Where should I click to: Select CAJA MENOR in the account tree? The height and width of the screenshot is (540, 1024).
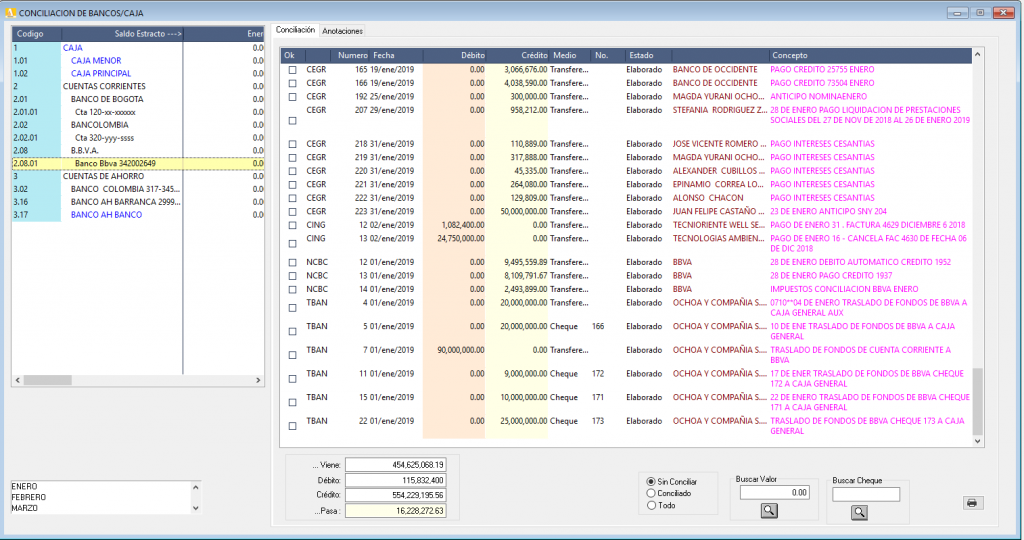[95, 61]
